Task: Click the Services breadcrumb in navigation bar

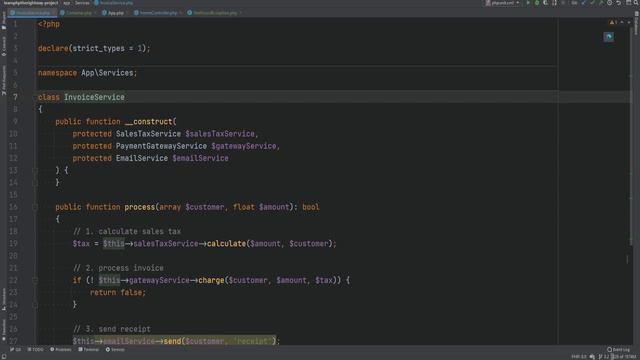Action: click(x=82, y=3)
